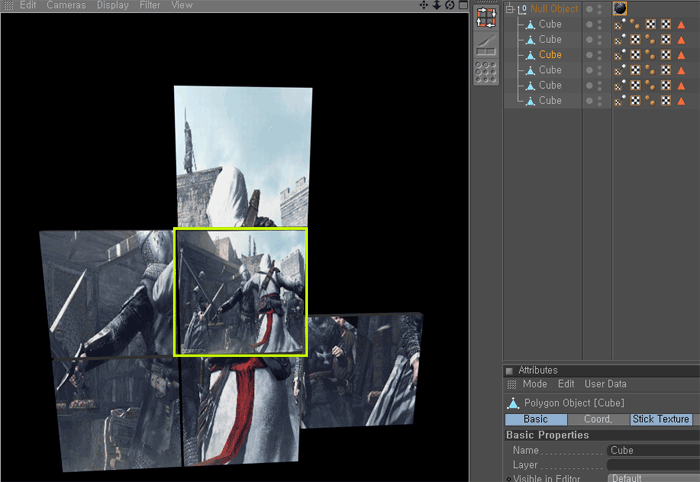Open the Attributes Mode menu
This screenshot has width=700, height=482.
coord(535,384)
